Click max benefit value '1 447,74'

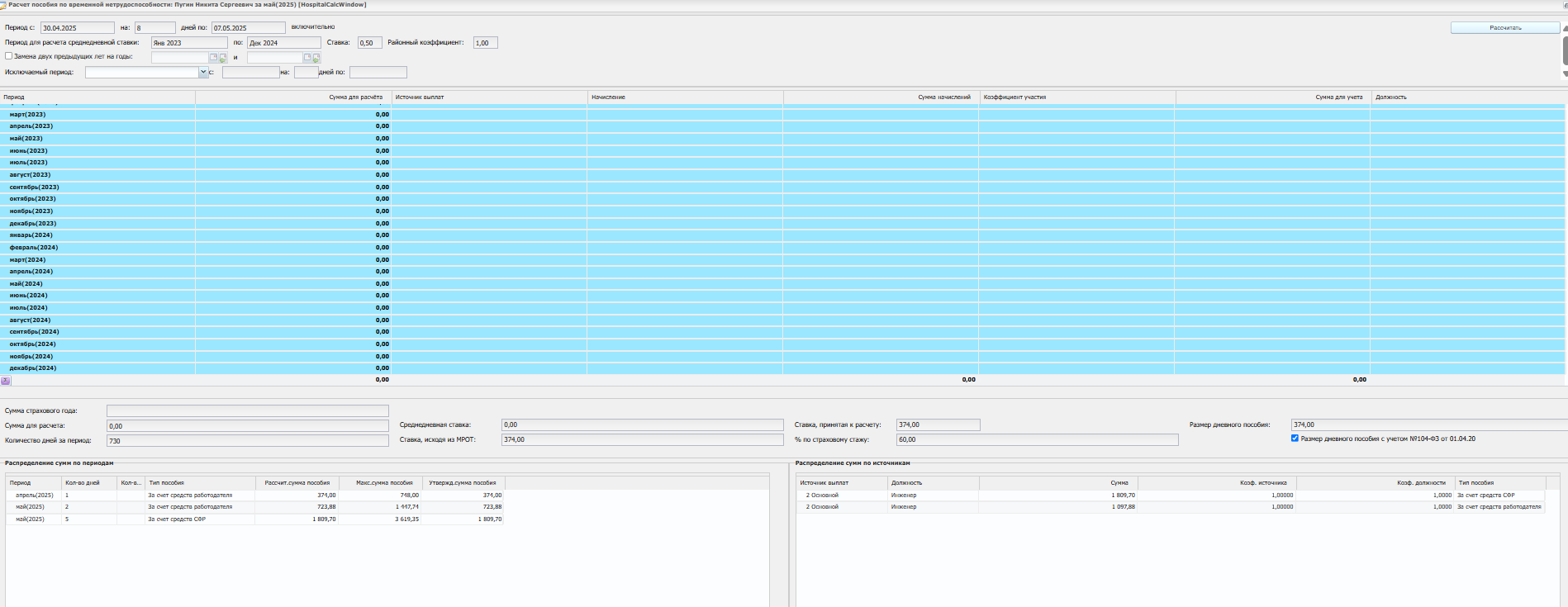406,507
